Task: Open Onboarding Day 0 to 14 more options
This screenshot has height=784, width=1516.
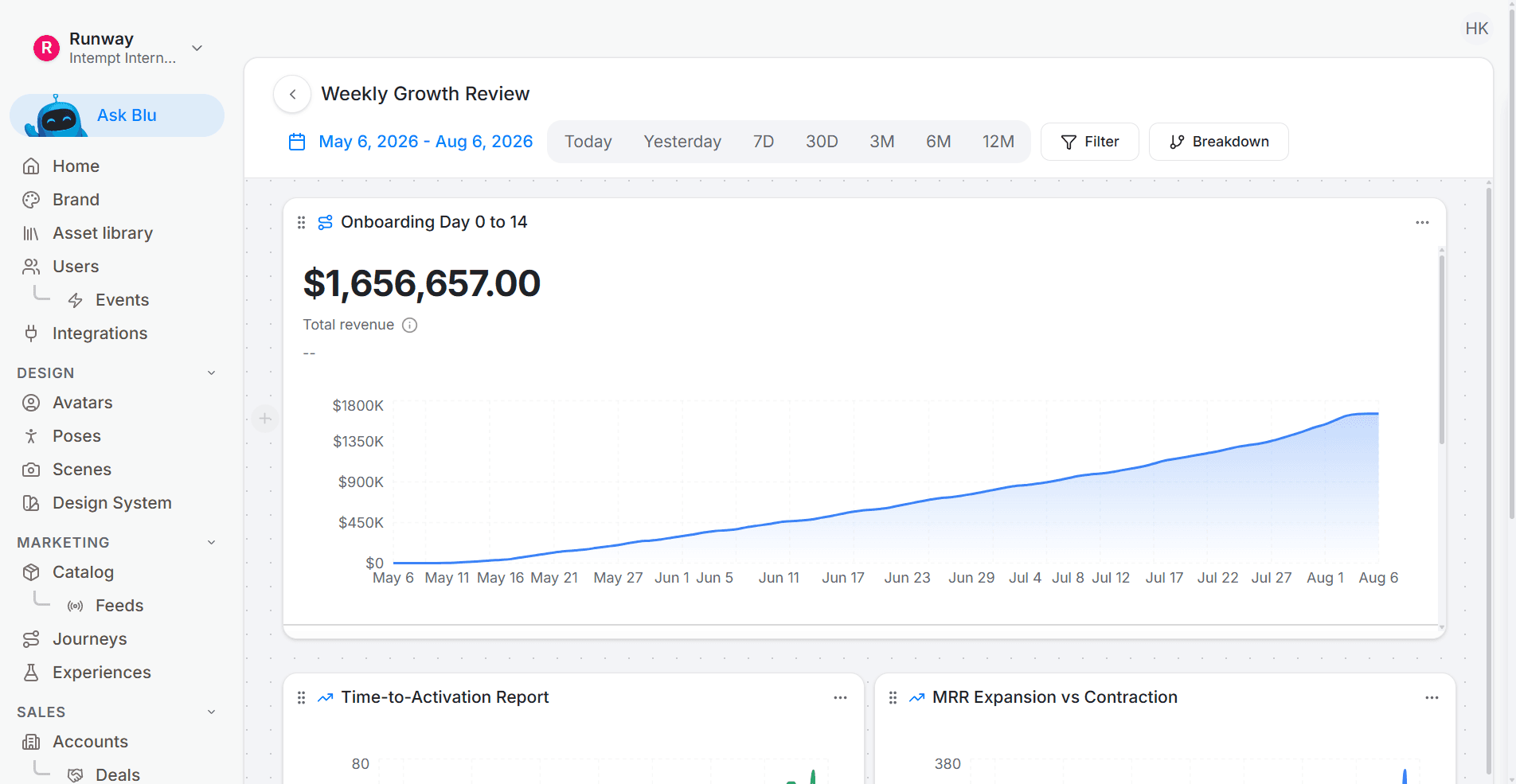Action: pyautogui.click(x=1422, y=223)
